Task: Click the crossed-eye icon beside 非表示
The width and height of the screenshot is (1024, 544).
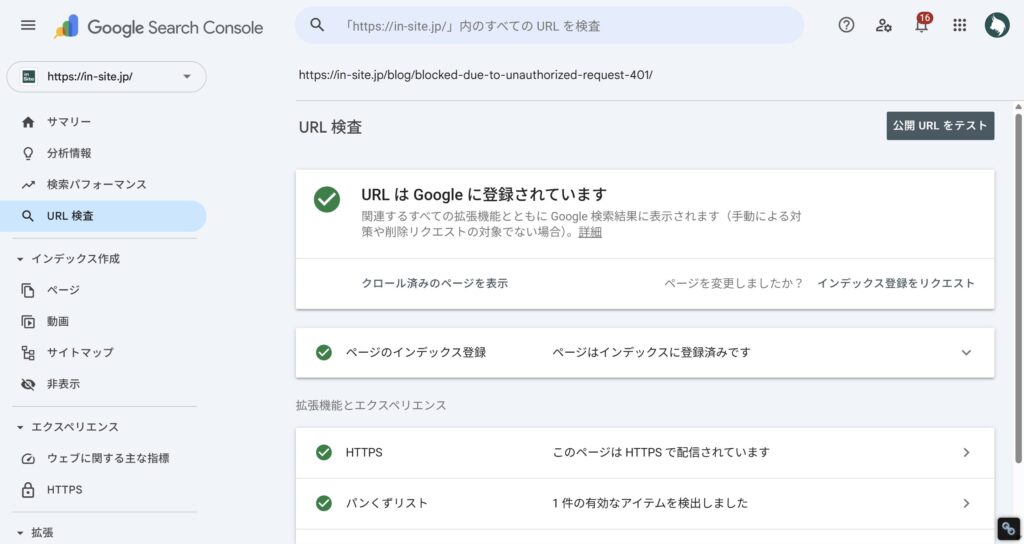Action: pos(28,384)
